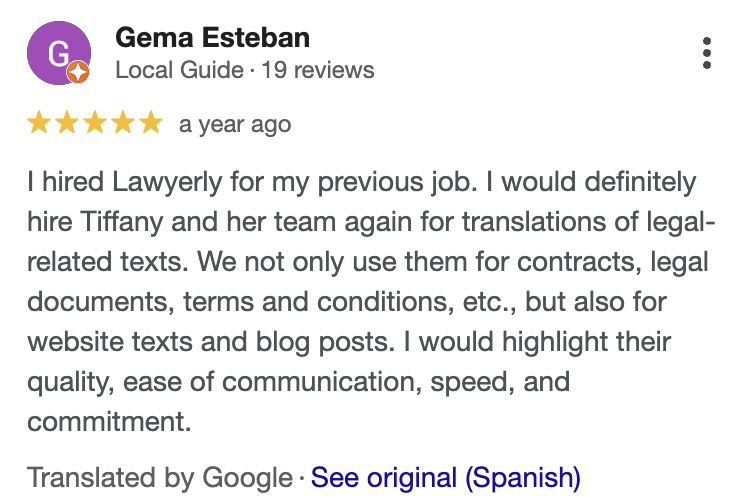Click the "Local Guide" label
The height and width of the screenshot is (498, 752).
180,70
